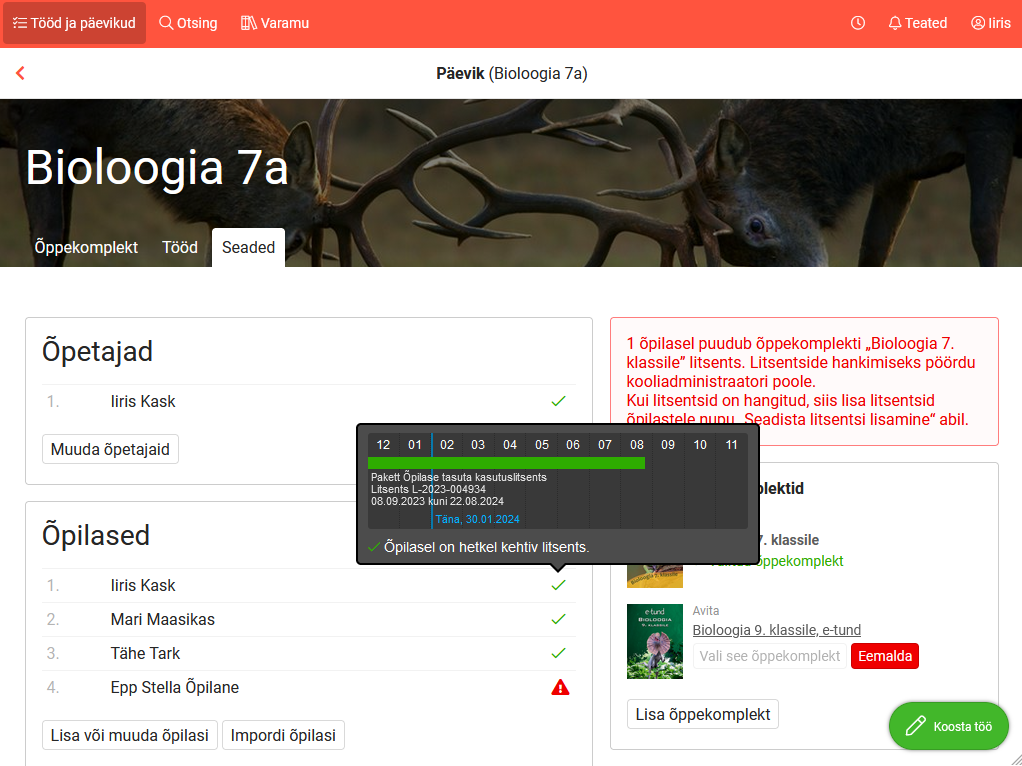This screenshot has height=766, width=1022.
Task: Go to Tööd ja päevikud
Action: coord(74,23)
